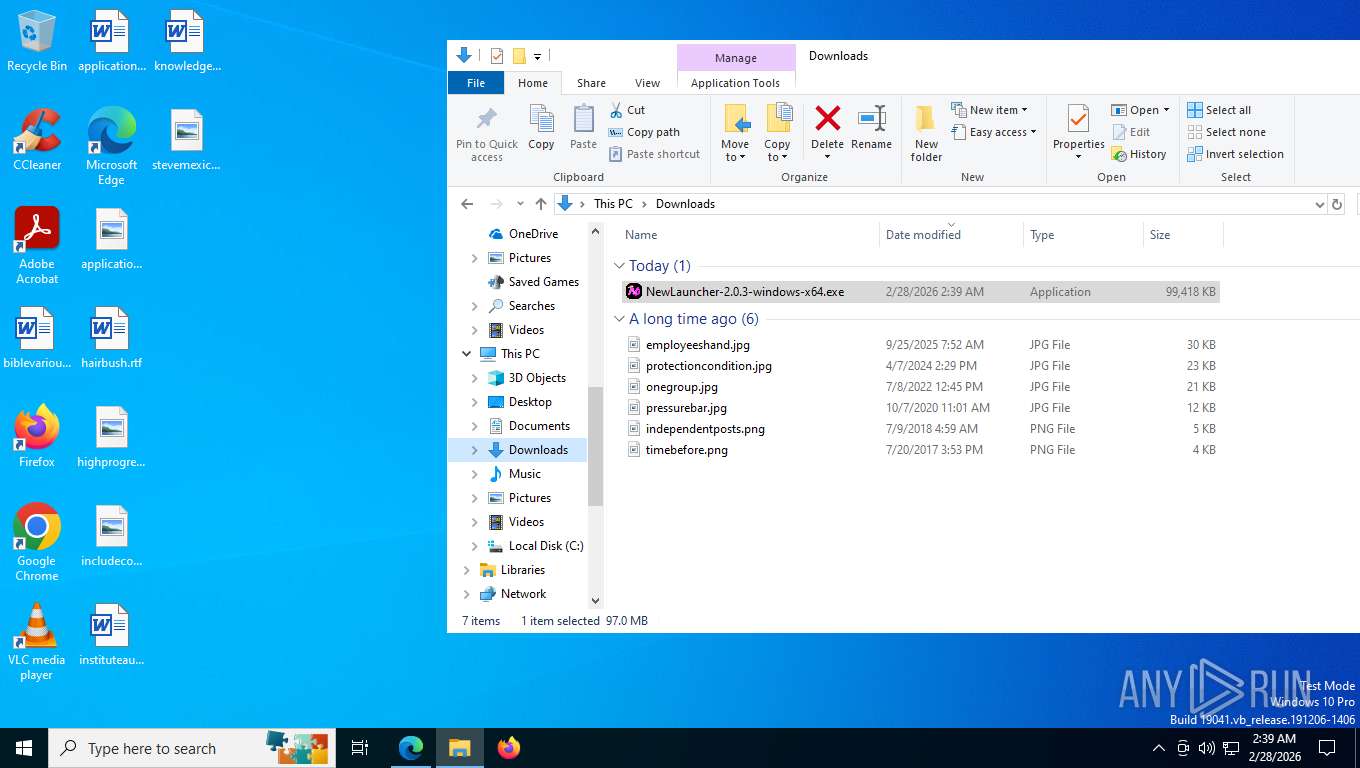This screenshot has height=768, width=1360.
Task: Click the Windows Start button
Action: [24, 748]
